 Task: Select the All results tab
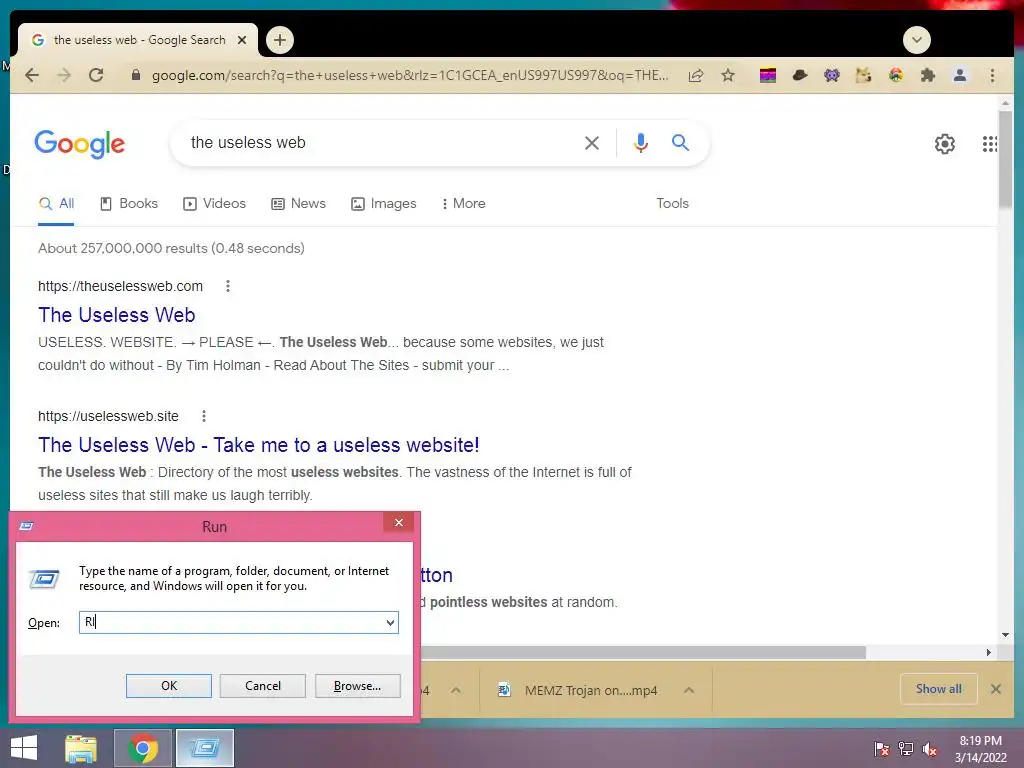[56, 204]
